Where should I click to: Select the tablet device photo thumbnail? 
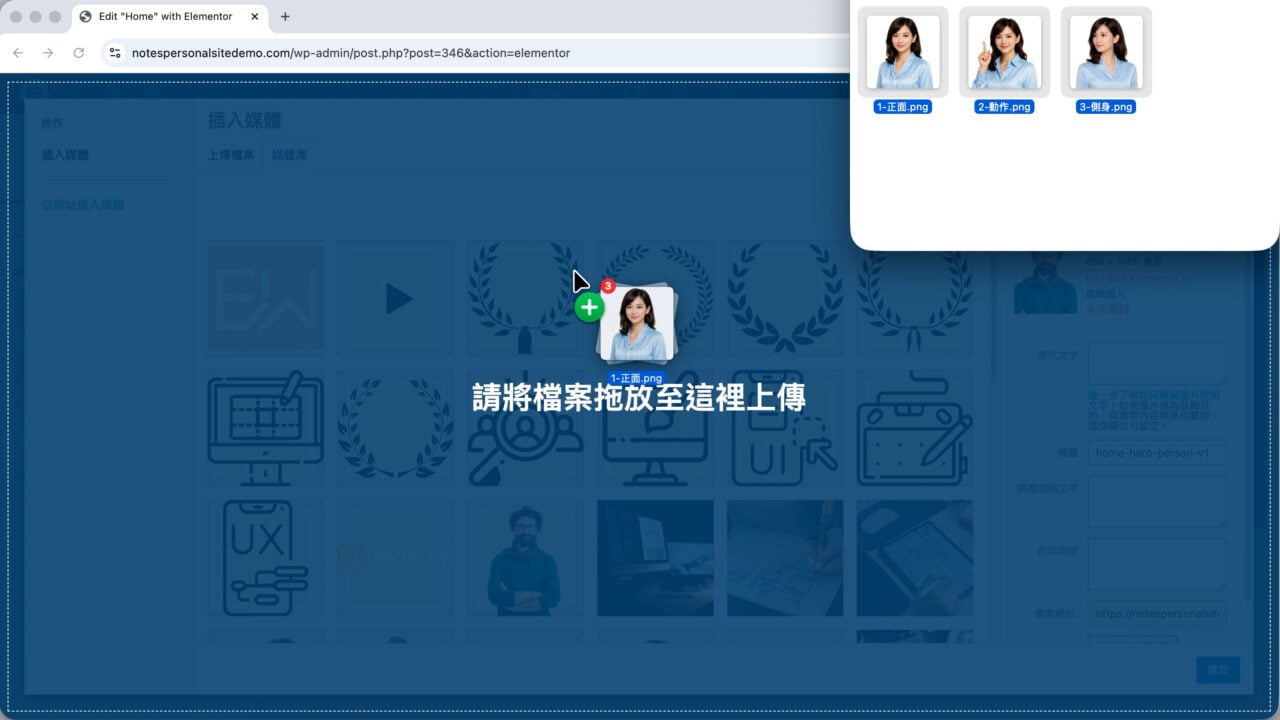pos(915,558)
